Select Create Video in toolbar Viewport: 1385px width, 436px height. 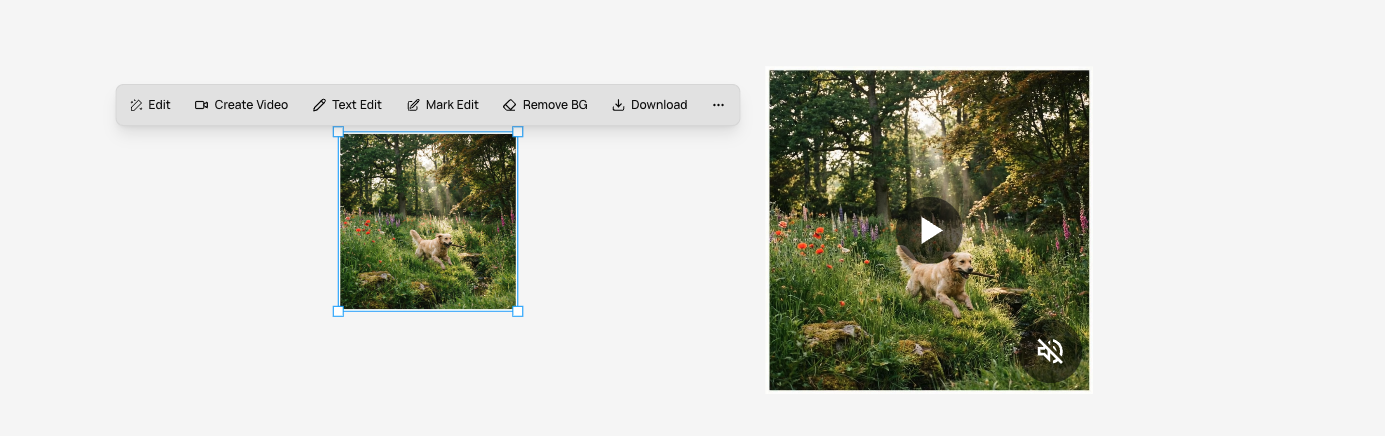[x=241, y=105]
